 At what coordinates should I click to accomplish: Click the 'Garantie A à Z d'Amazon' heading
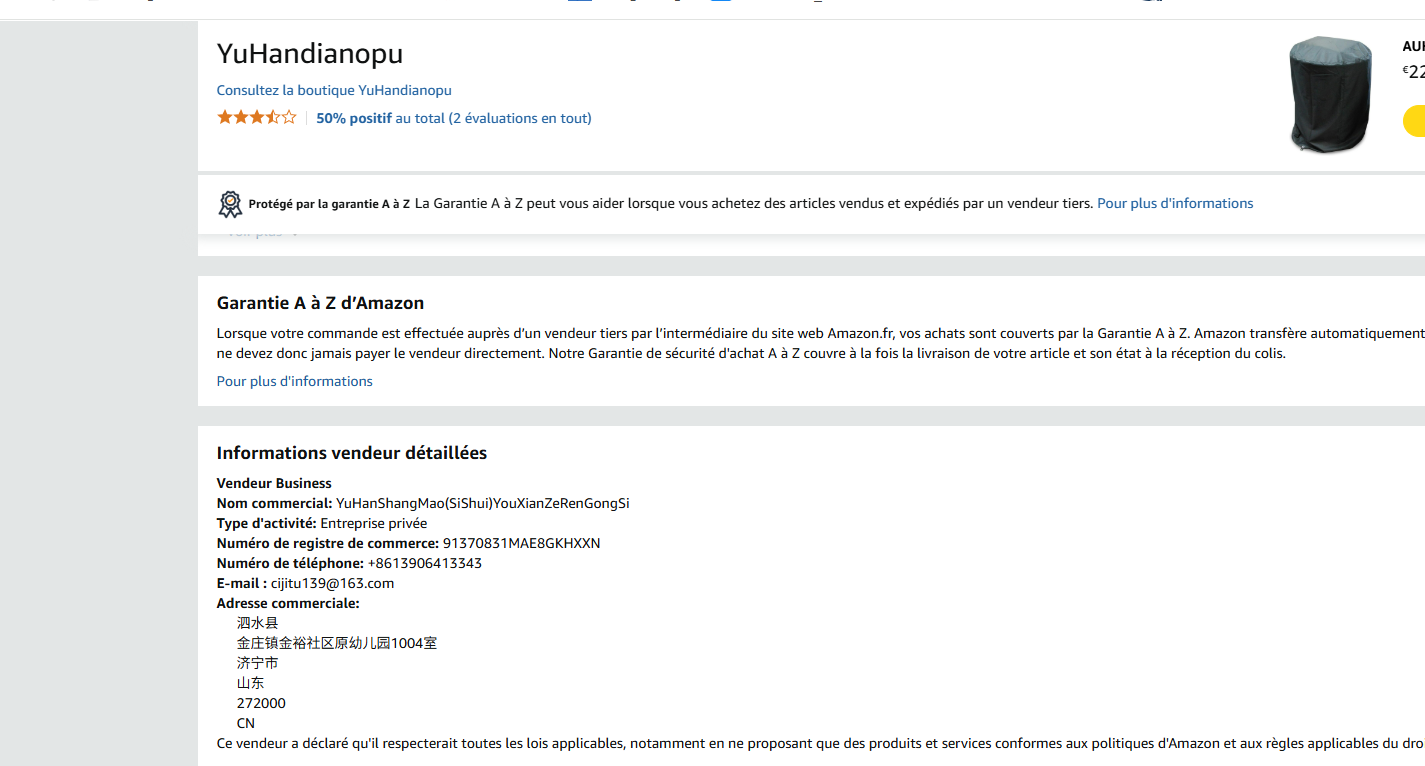pos(320,303)
